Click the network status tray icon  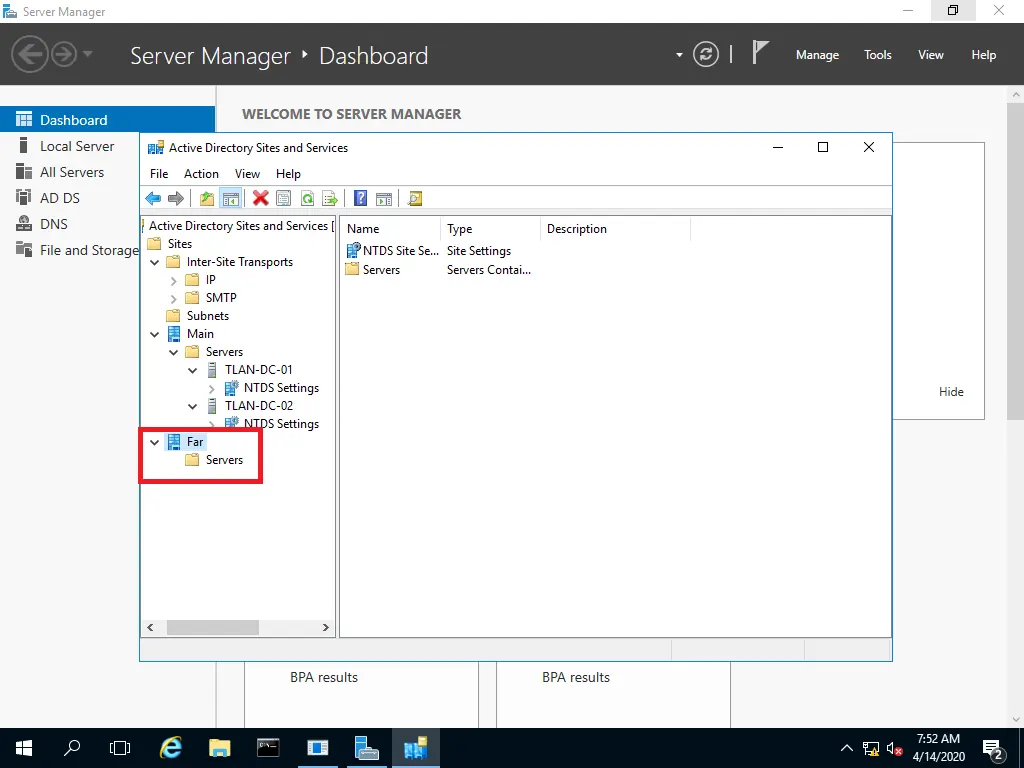tap(871, 748)
